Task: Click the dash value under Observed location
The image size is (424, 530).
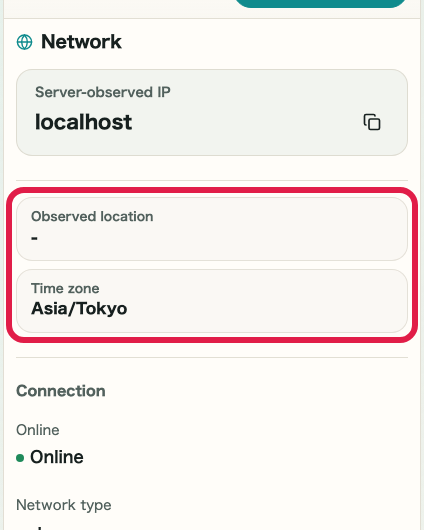Action: click(34, 238)
